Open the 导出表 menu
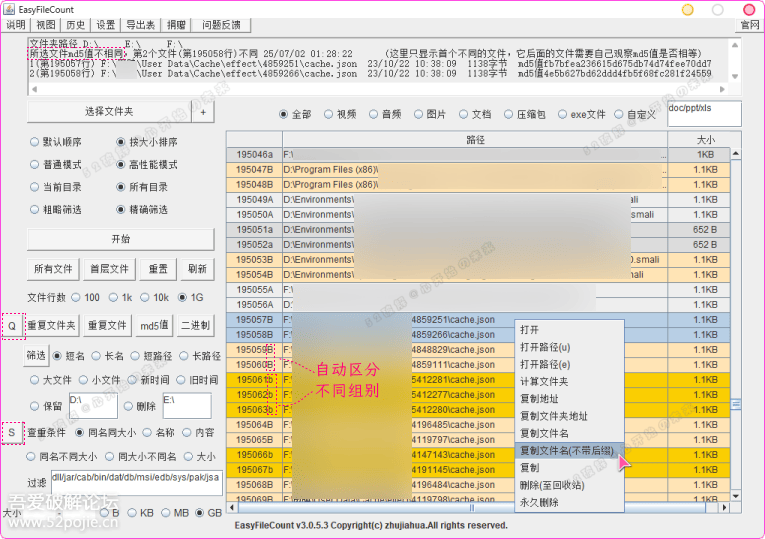The width and height of the screenshot is (765, 539). click(x=141, y=25)
